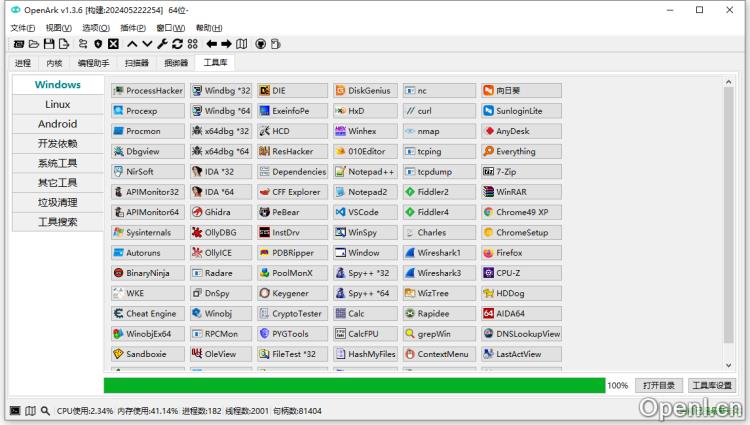The image size is (750, 425).
Task: Click the magnifier search icon in status bar
Action: pyautogui.click(x=45, y=411)
